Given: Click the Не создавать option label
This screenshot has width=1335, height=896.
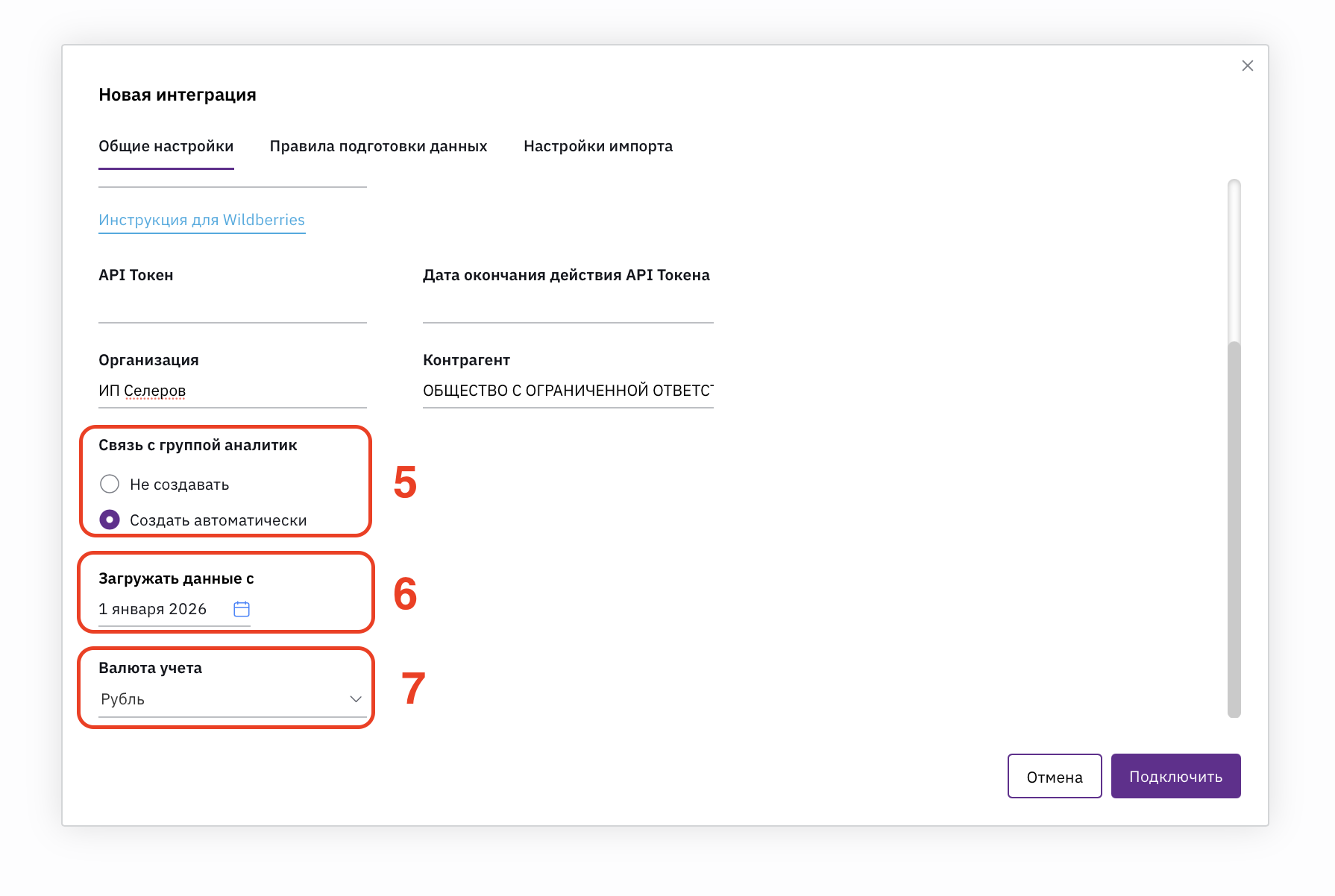Looking at the screenshot, I should point(179,485).
